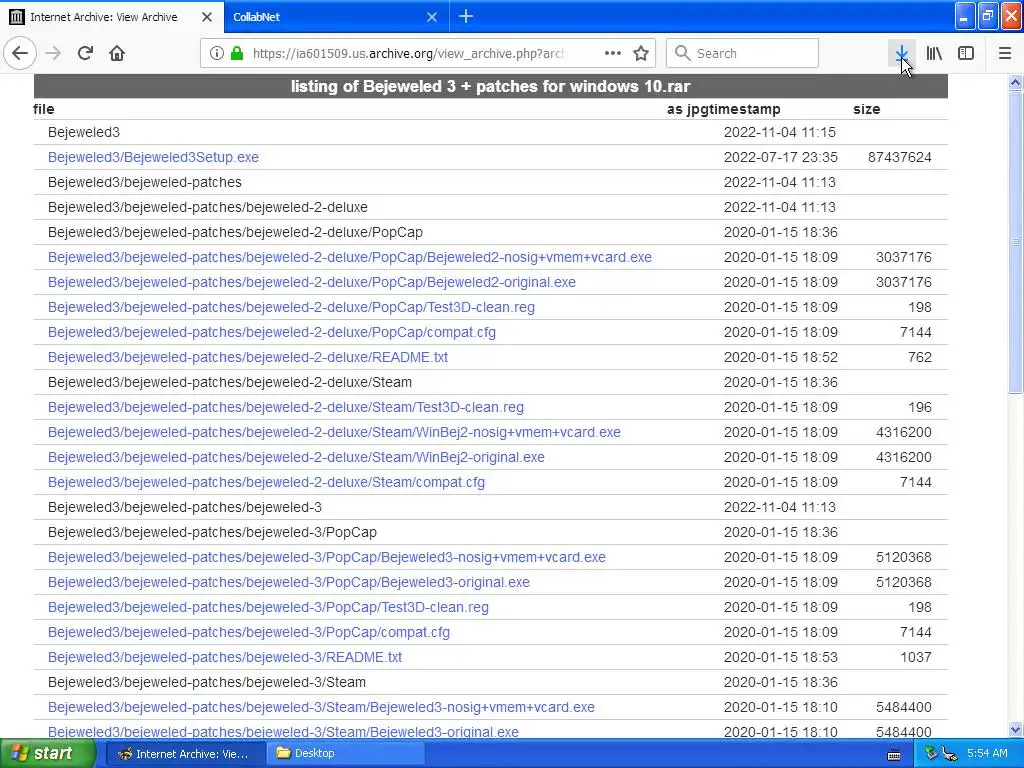Open Steam/WinBej2-nosig+vmem+vcard.exe link
The width and height of the screenshot is (1024, 768).
point(334,432)
